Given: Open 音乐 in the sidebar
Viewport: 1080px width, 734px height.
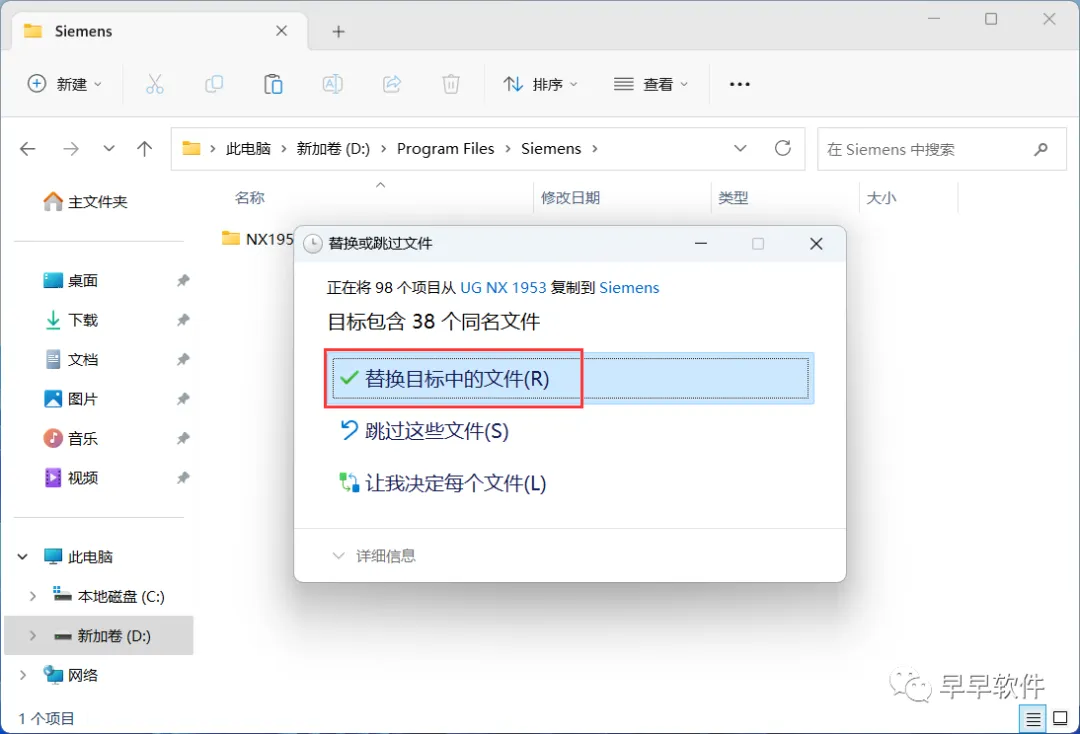Looking at the screenshot, I should (x=71, y=438).
